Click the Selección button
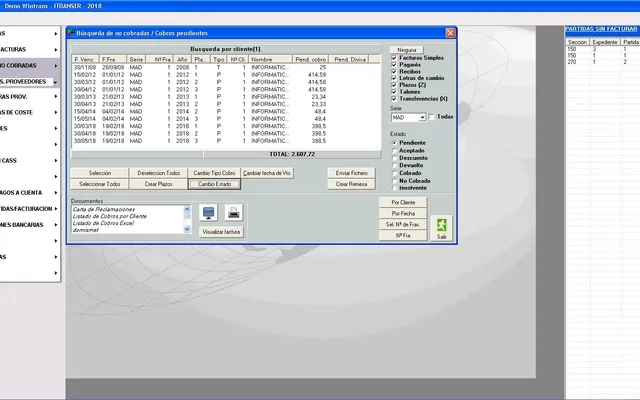The width and height of the screenshot is (640, 400). click(x=100, y=173)
